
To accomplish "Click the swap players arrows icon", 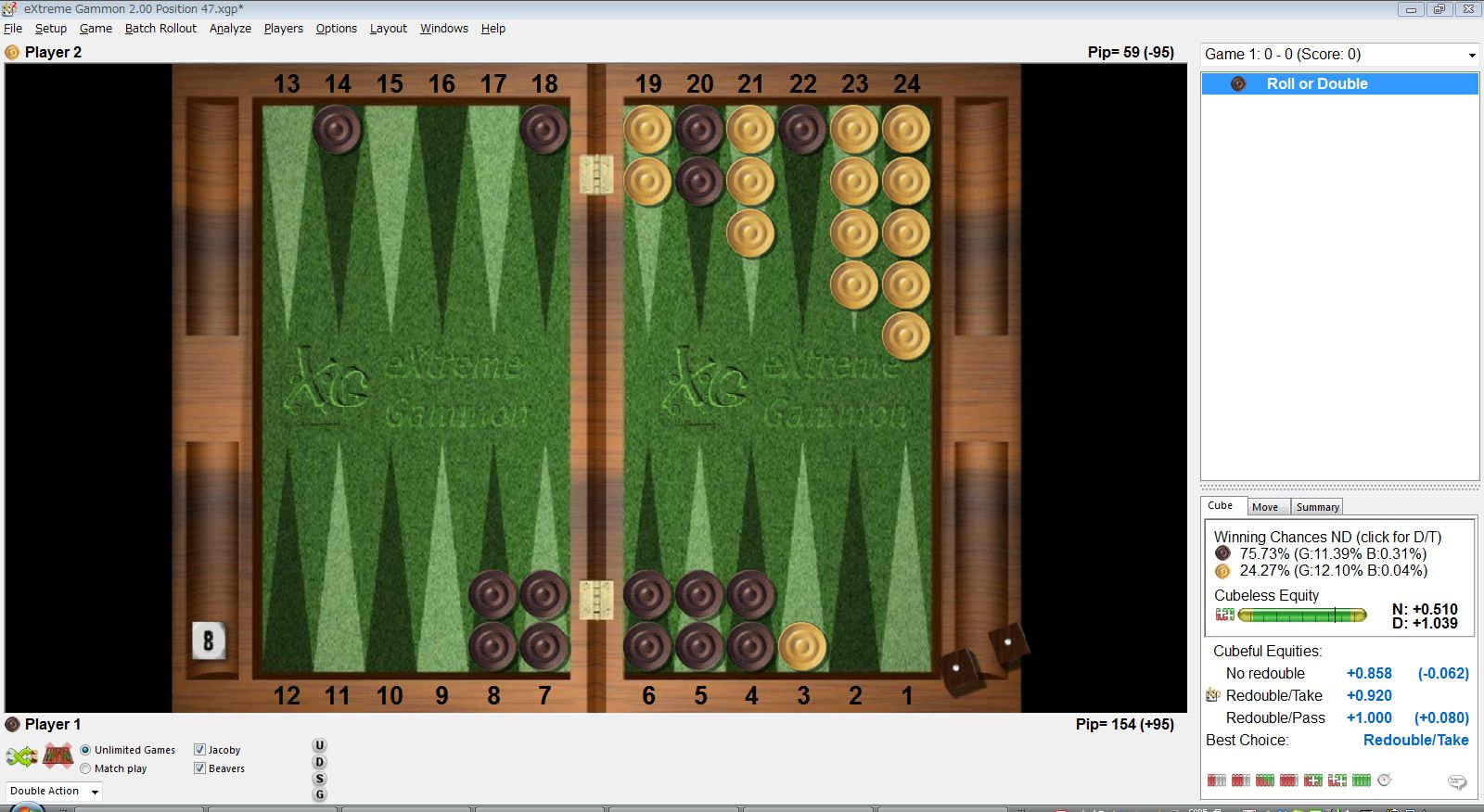I will click(21, 756).
